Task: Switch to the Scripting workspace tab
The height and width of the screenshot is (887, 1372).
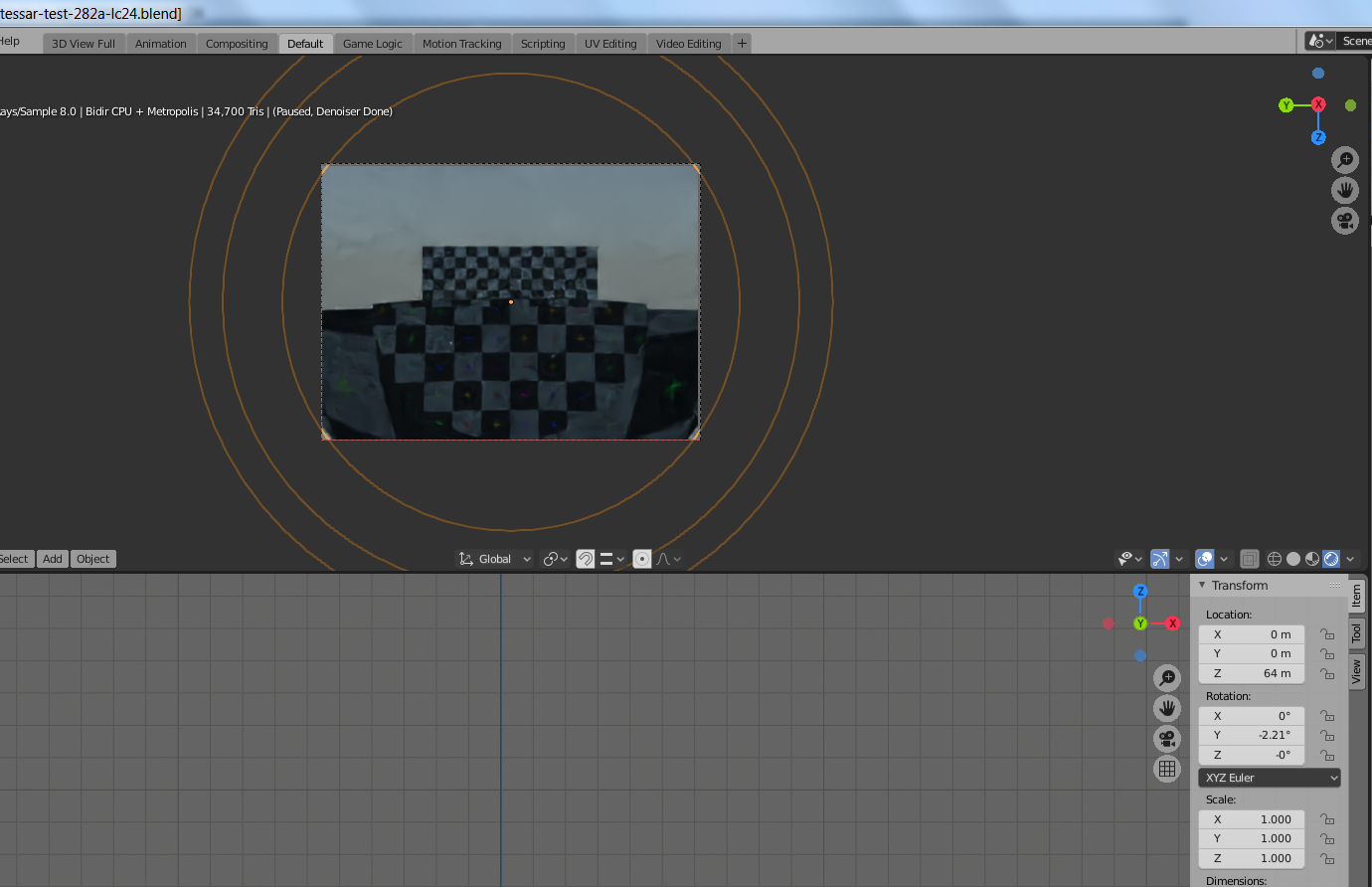Action: 543,44
